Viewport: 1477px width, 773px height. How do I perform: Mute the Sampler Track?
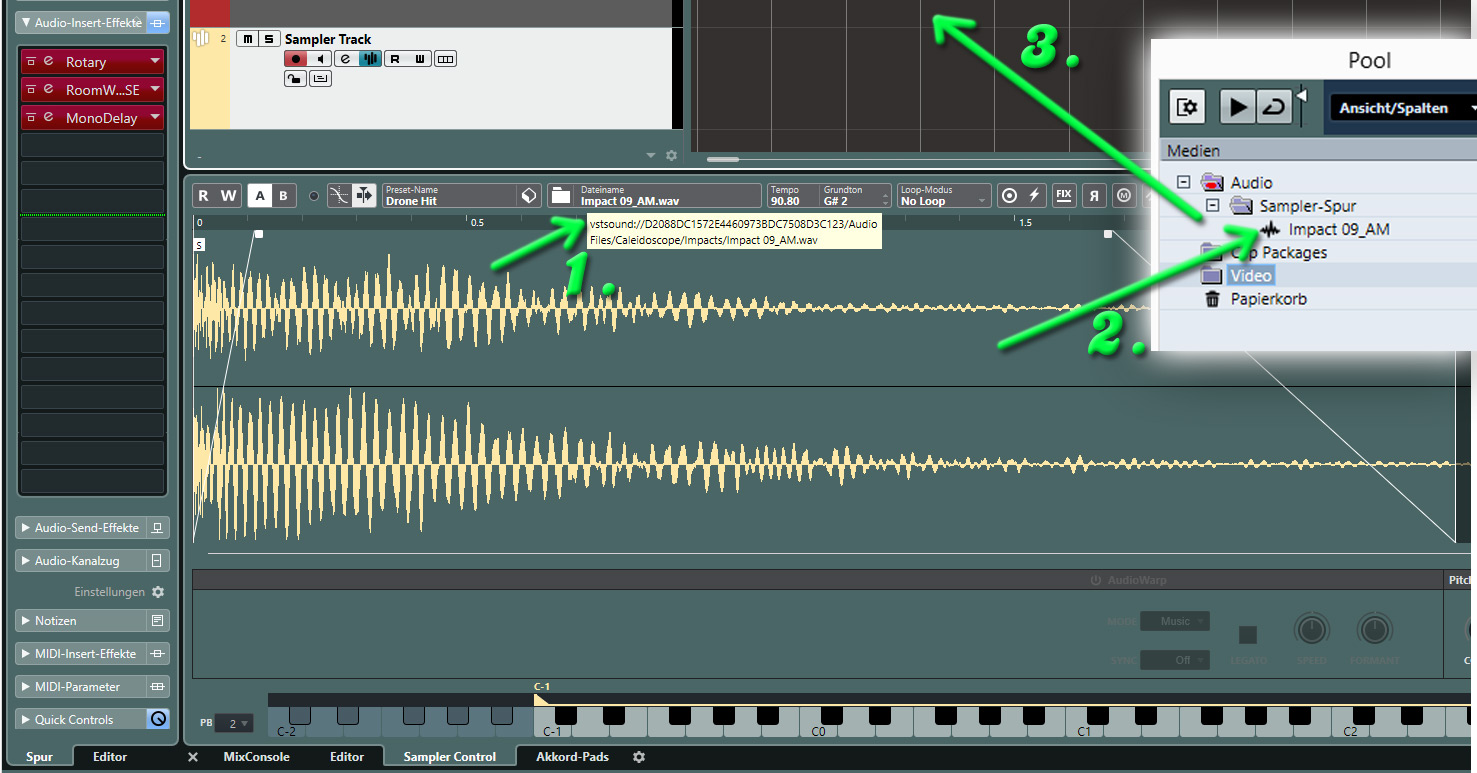(x=247, y=39)
